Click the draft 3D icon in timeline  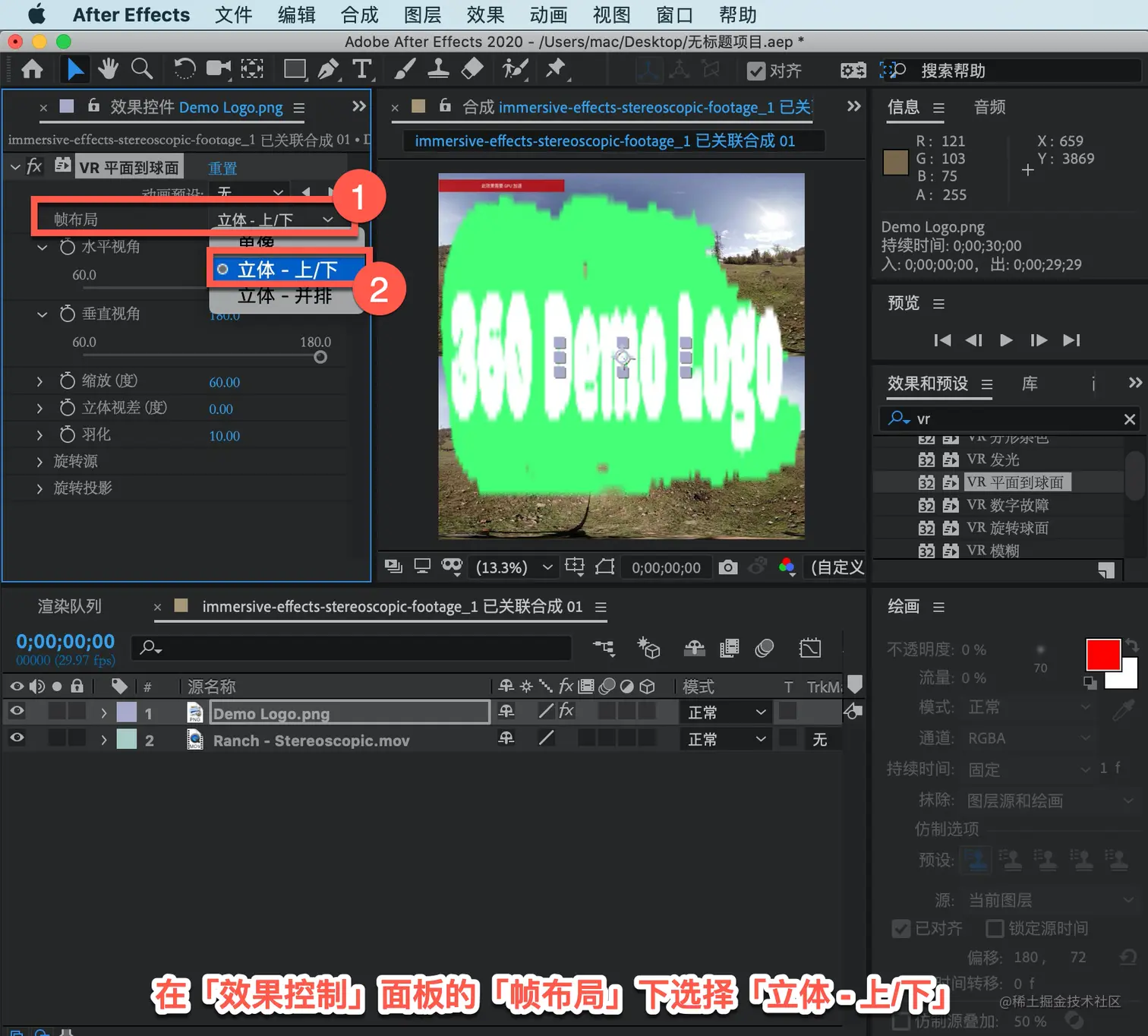coord(648,648)
